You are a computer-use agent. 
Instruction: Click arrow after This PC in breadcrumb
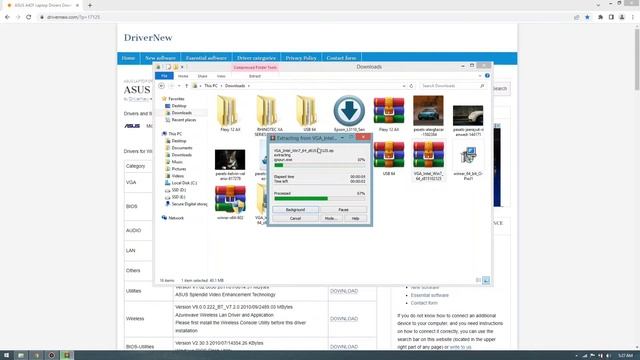222,86
